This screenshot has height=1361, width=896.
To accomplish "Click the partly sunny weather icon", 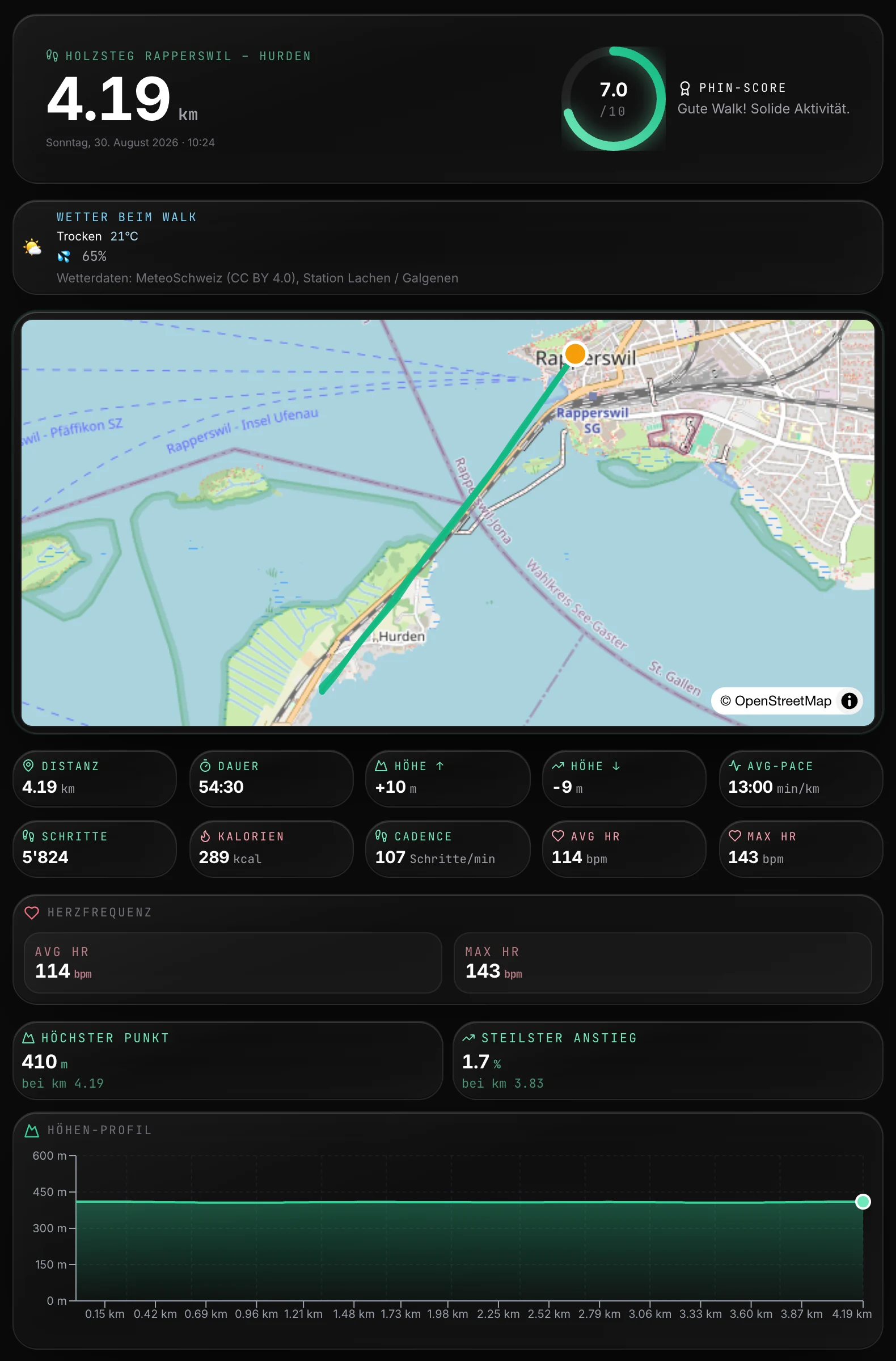I will [32, 247].
